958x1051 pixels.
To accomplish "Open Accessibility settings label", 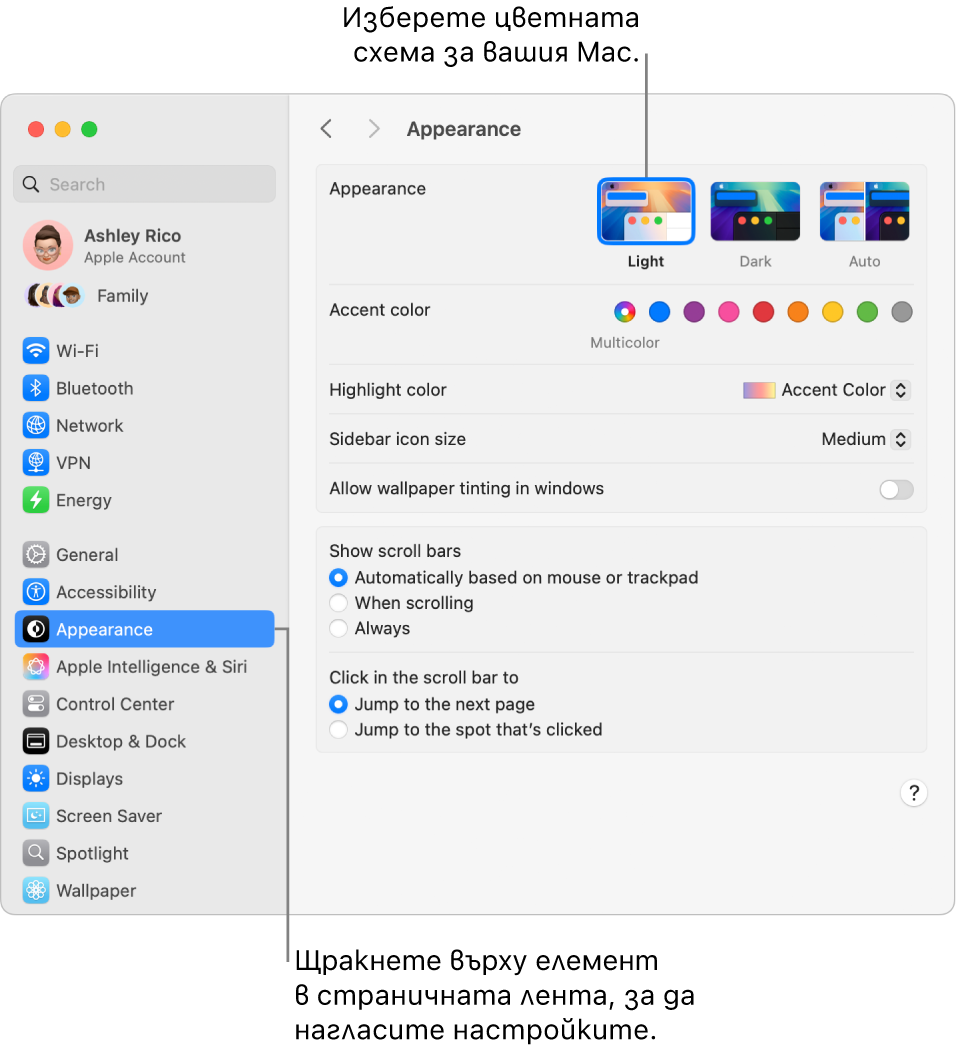I will click(x=106, y=592).
